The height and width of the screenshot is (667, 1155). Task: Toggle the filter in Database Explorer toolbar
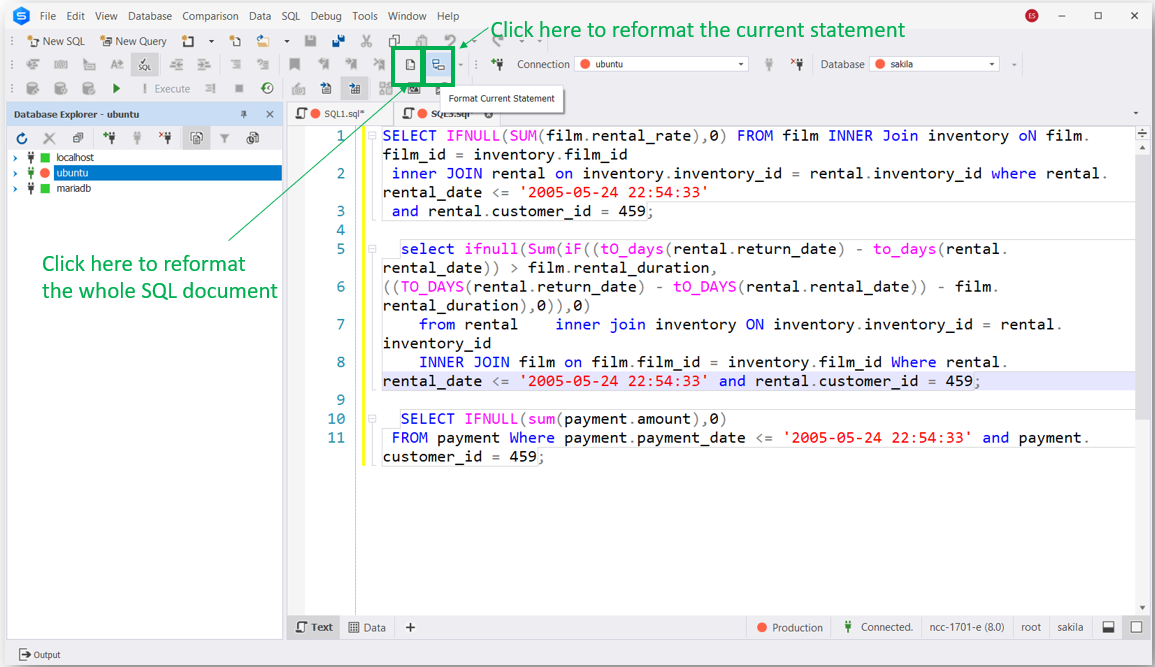226,138
